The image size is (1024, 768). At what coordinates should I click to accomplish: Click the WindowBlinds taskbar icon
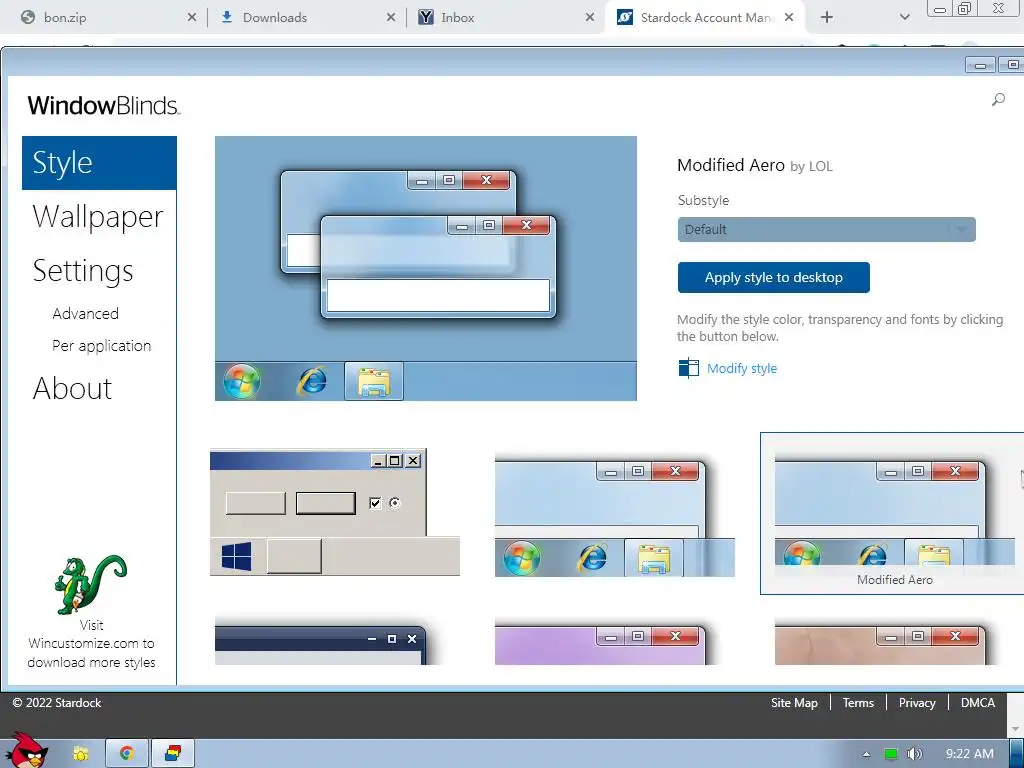[173, 754]
